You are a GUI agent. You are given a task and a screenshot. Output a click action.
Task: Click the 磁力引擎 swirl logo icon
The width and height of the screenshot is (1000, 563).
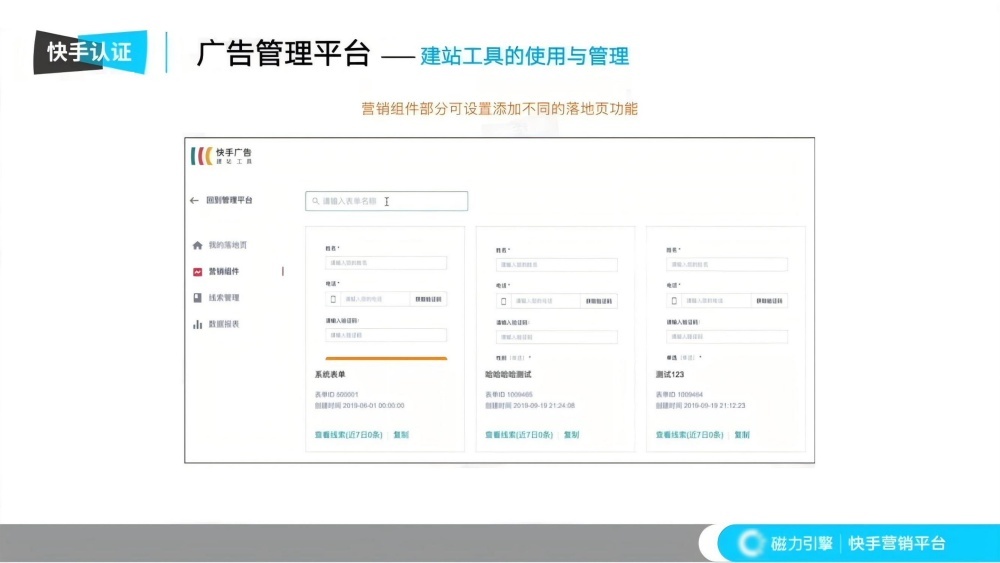point(751,543)
